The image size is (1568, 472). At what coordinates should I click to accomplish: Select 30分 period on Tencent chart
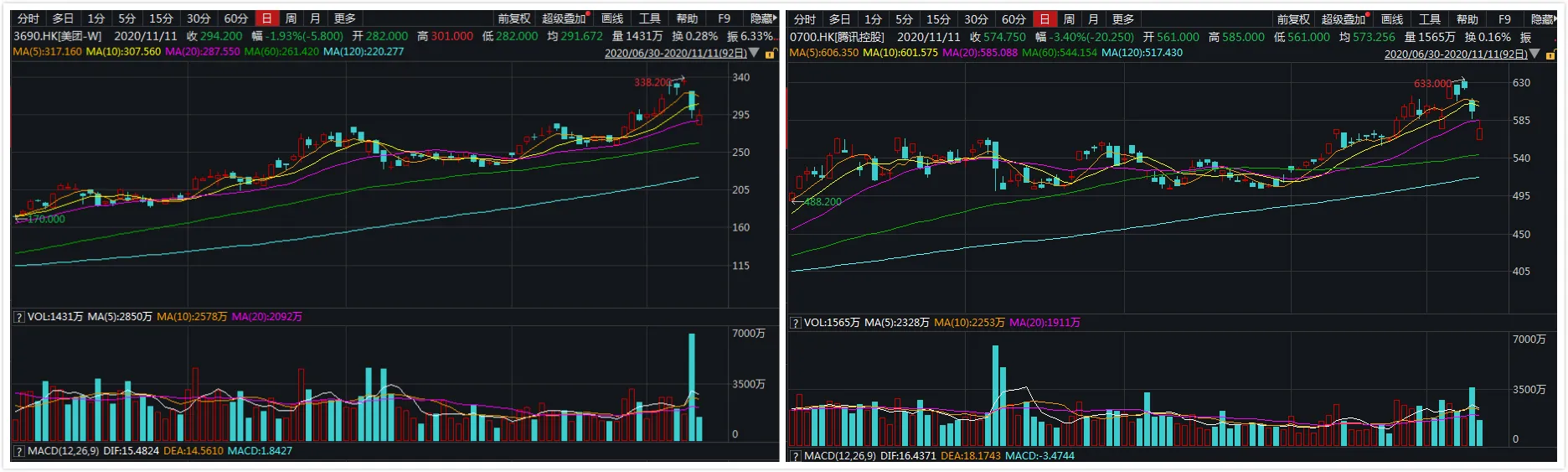point(977,19)
